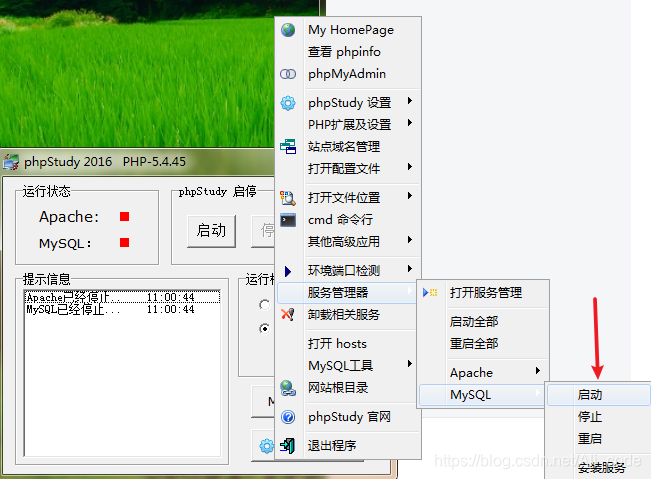Open My HomePage menu entry
Viewport: 651px width, 479px height.
[348, 30]
